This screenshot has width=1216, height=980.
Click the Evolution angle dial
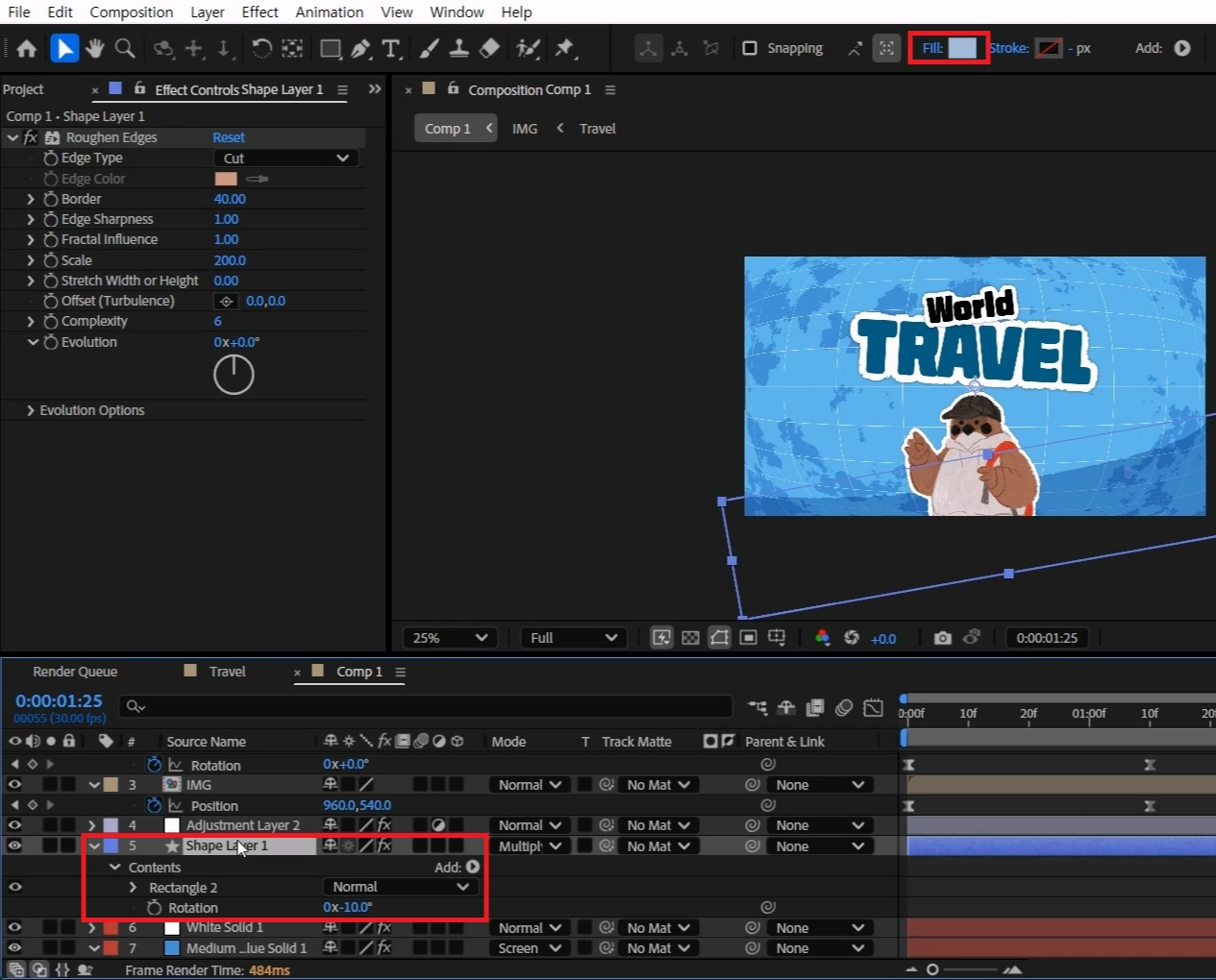234,375
